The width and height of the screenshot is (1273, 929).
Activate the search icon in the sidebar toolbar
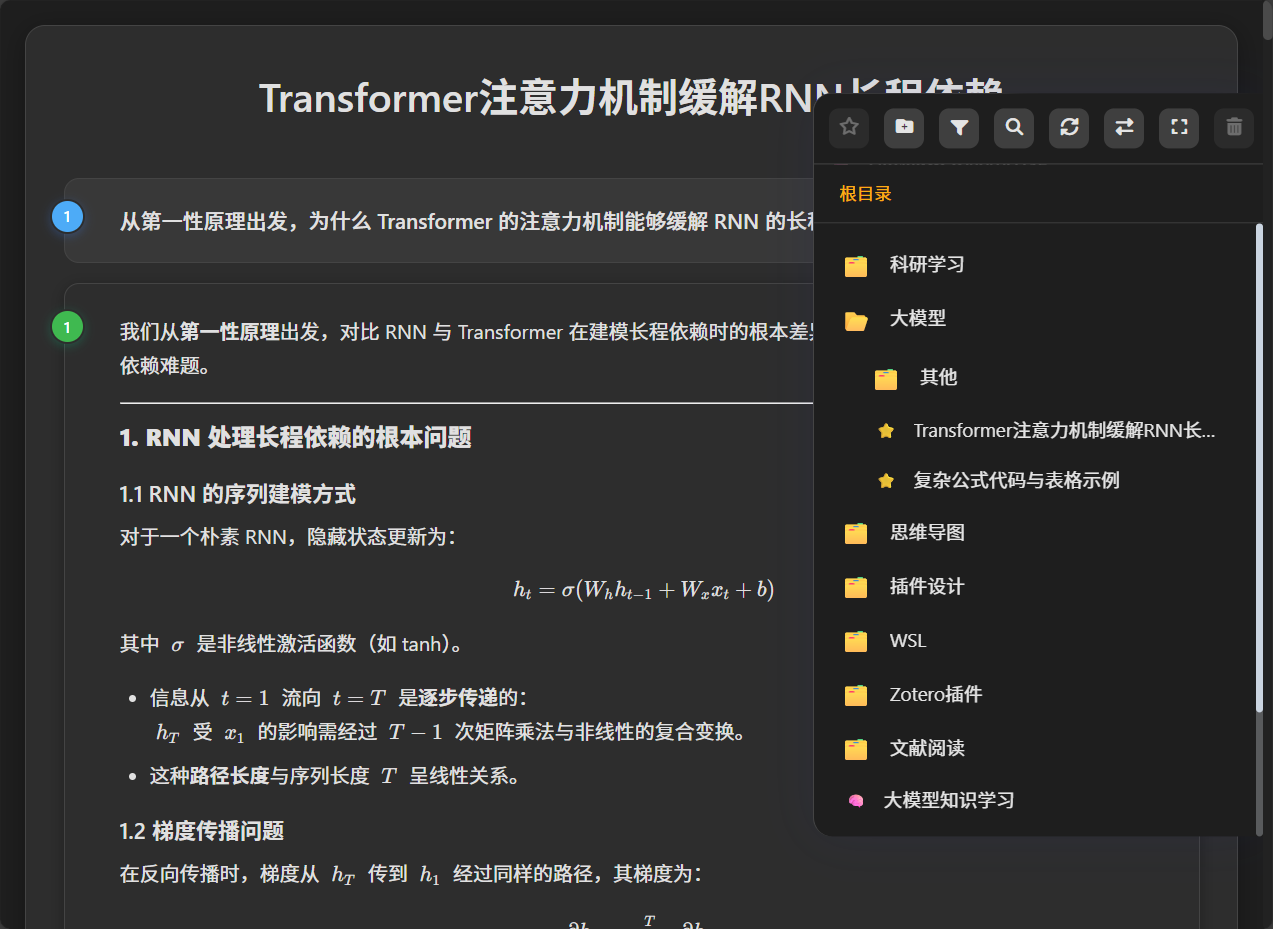click(x=1013, y=128)
